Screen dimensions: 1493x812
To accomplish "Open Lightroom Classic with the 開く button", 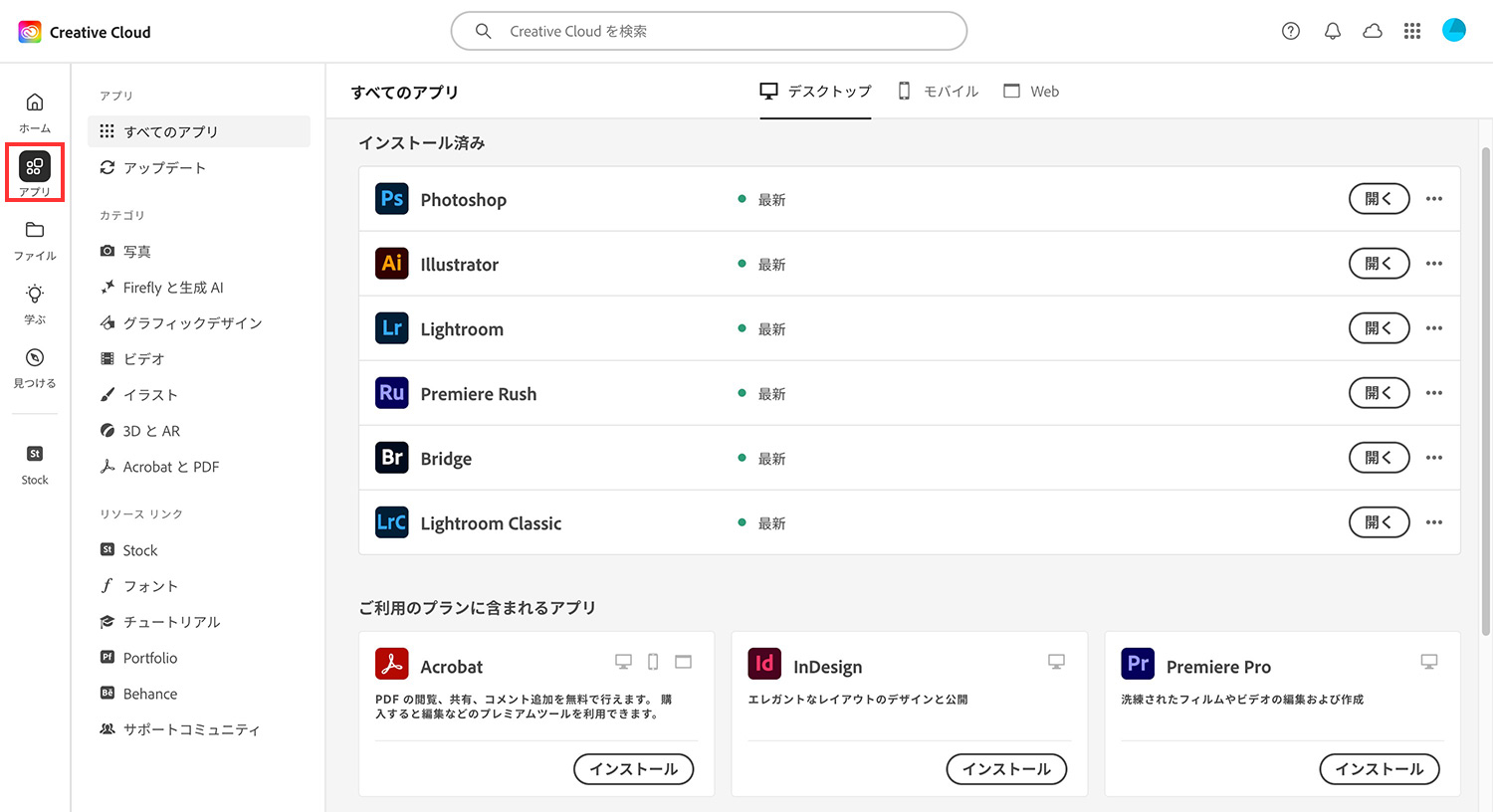I will pyautogui.click(x=1379, y=522).
